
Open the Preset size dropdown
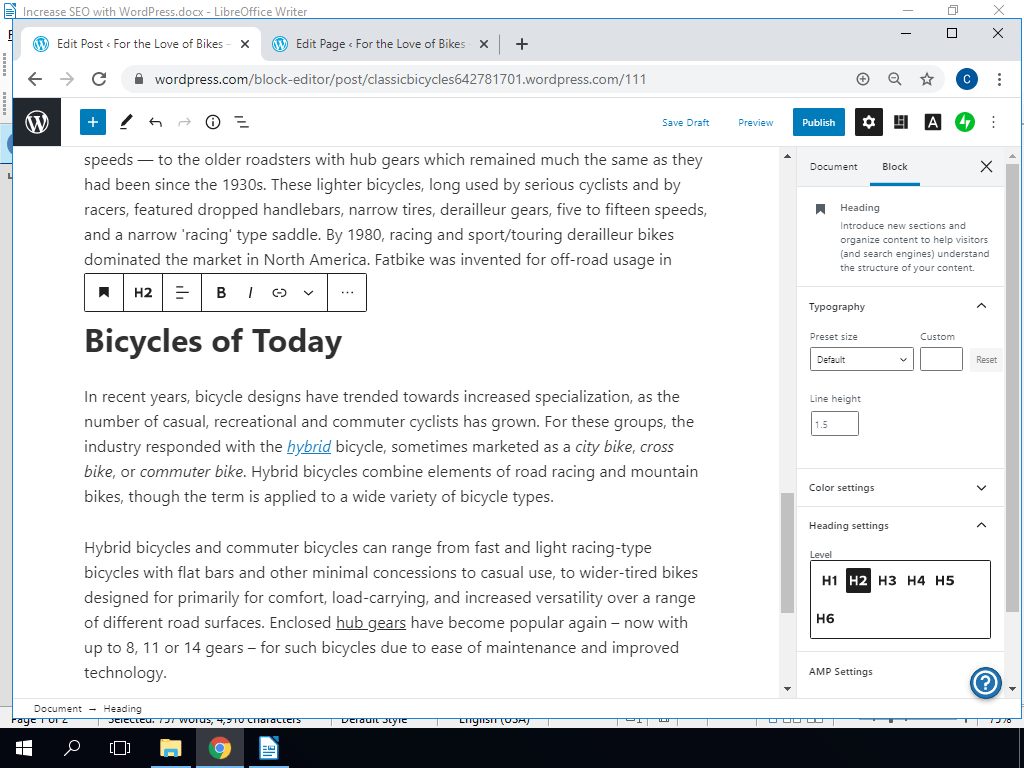coord(861,359)
